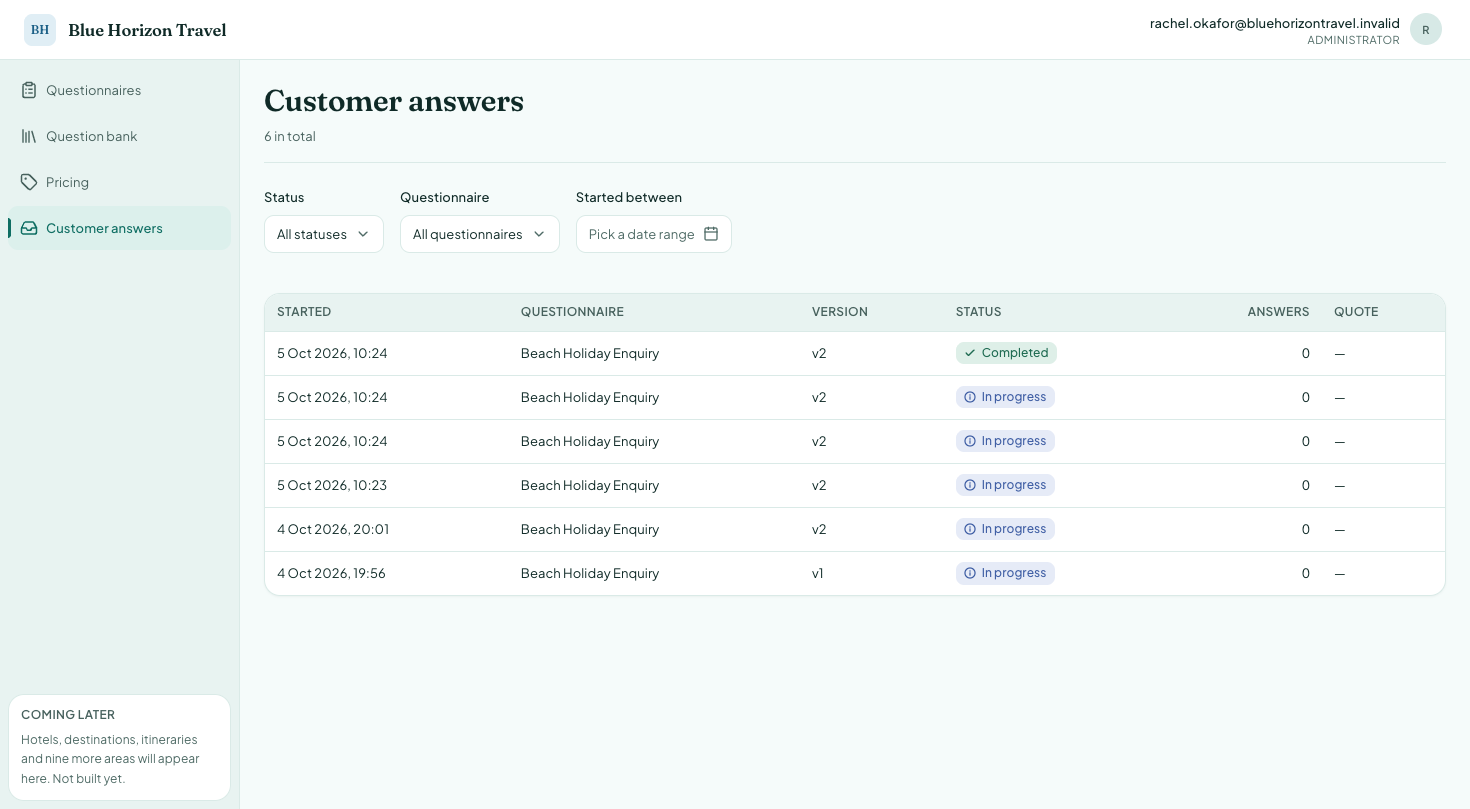Click STATUS column header
The height and width of the screenshot is (809, 1470).
(978, 312)
